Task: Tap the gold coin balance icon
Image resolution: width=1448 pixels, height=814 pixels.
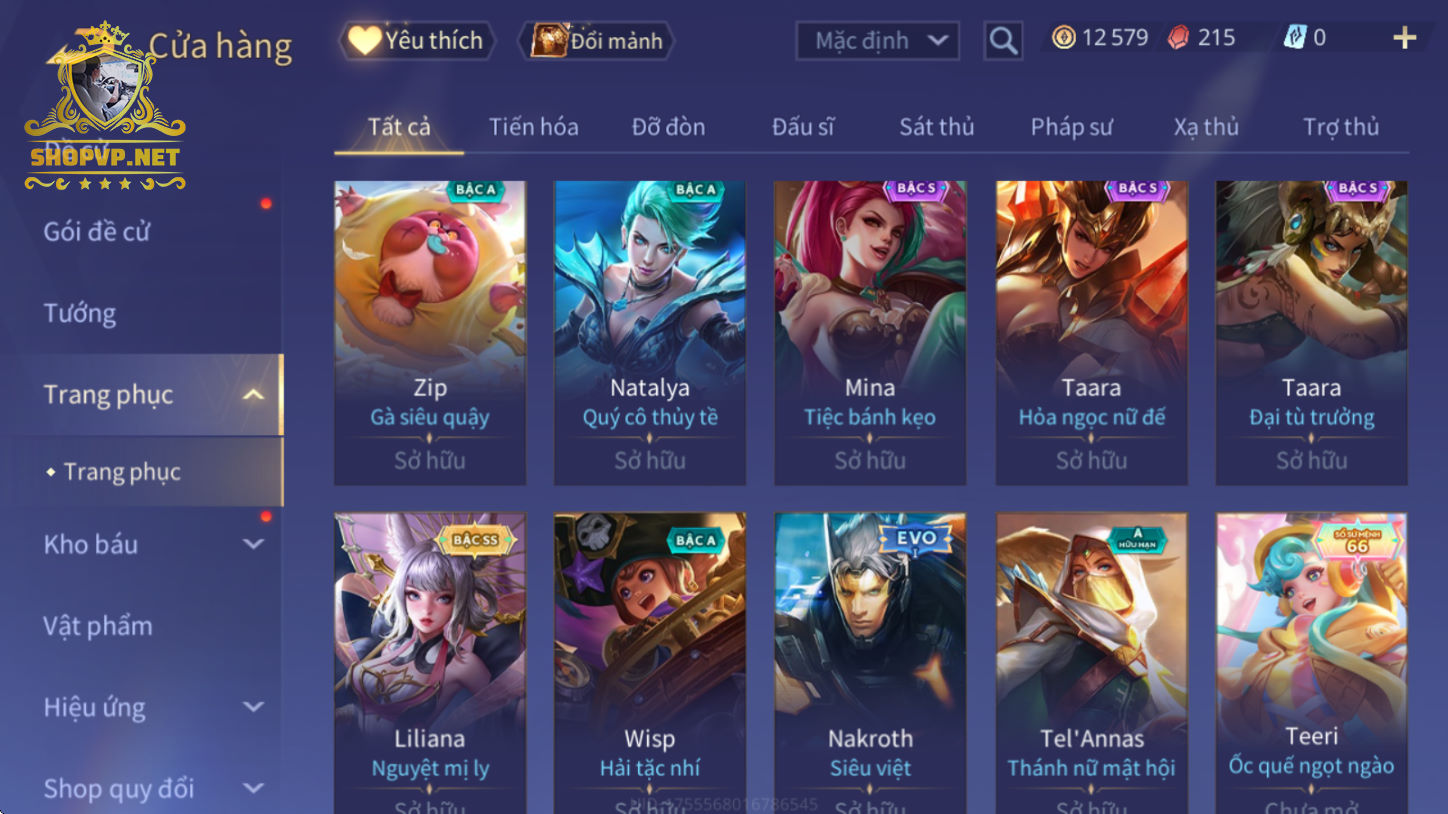Action: click(x=1064, y=38)
